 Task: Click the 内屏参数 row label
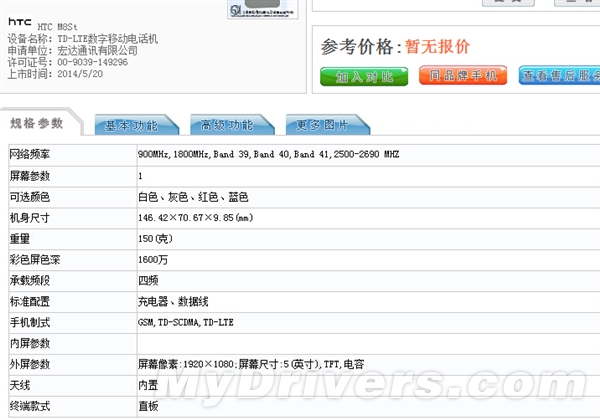coord(30,343)
